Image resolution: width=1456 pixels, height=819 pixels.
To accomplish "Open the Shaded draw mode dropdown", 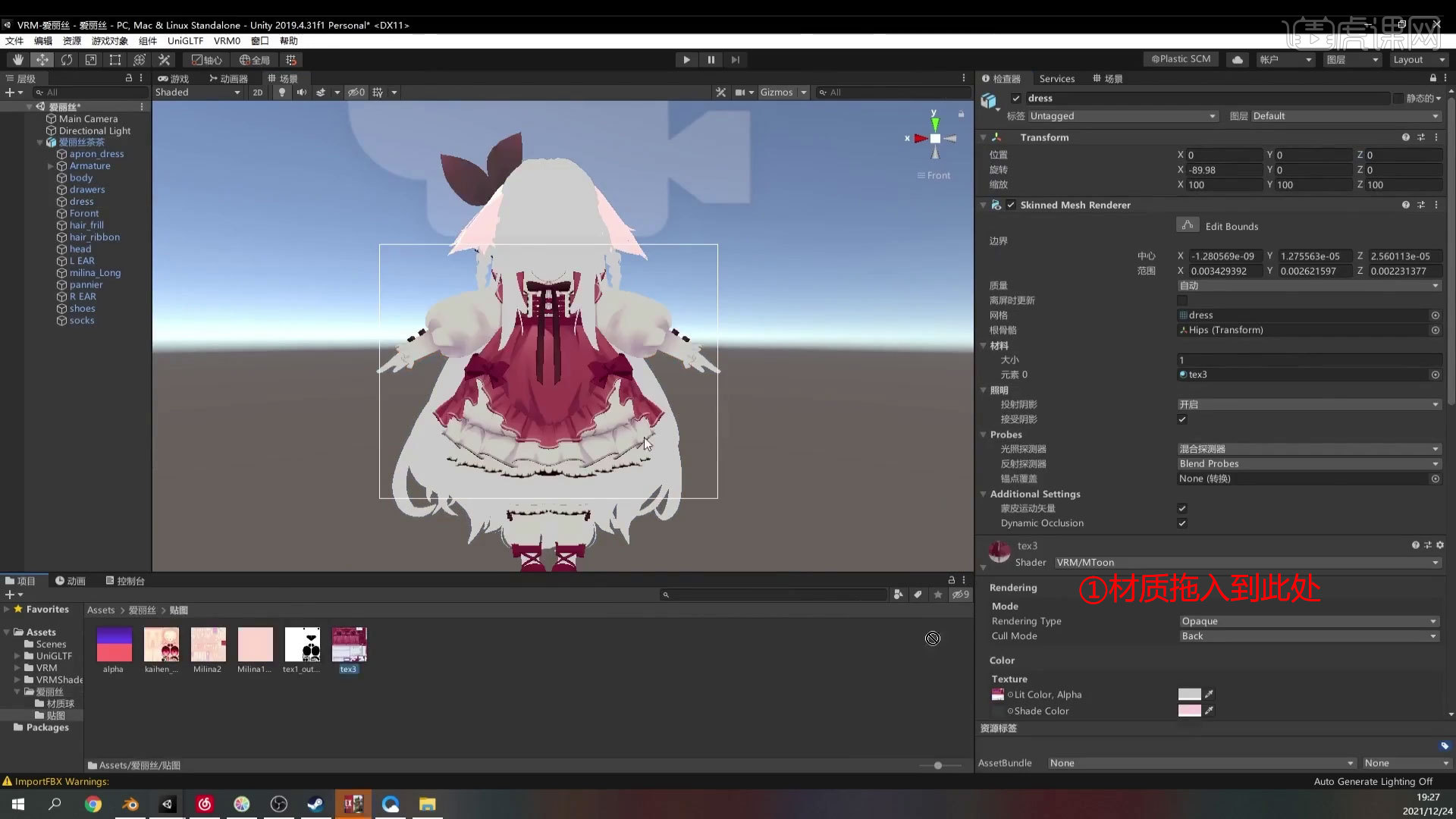I will click(197, 92).
